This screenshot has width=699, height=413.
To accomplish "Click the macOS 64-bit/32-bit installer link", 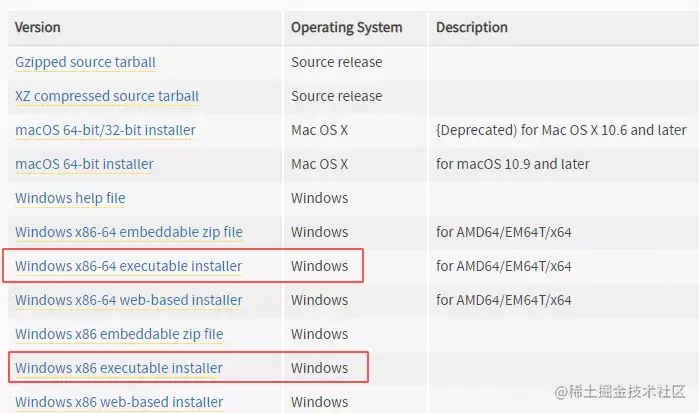I will click(x=105, y=130).
